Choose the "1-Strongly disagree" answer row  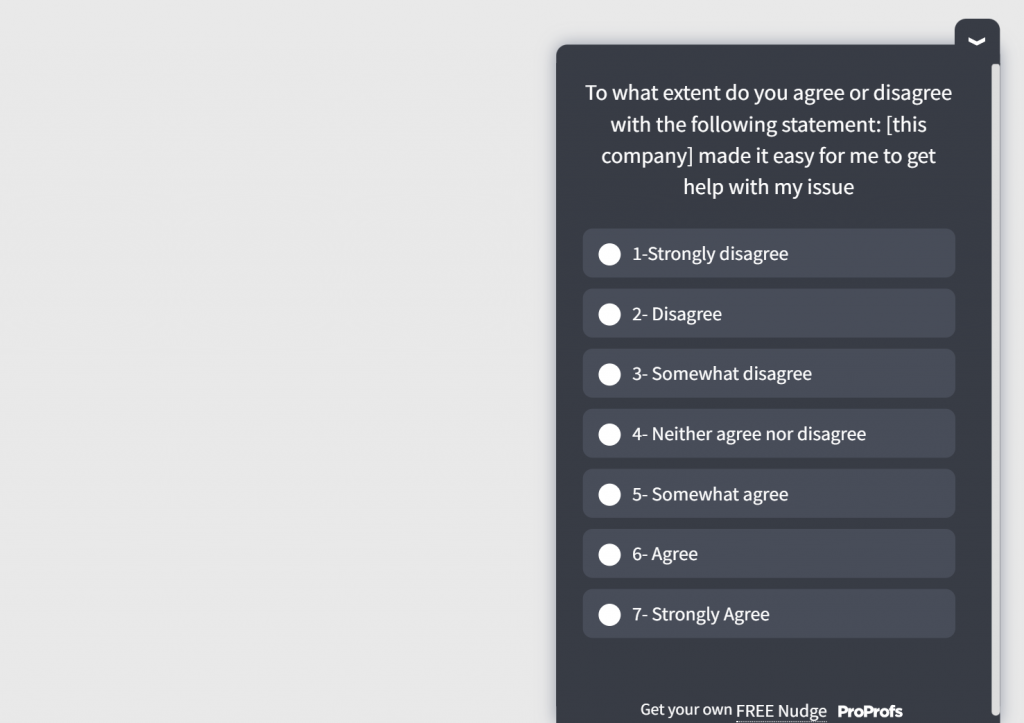768,254
